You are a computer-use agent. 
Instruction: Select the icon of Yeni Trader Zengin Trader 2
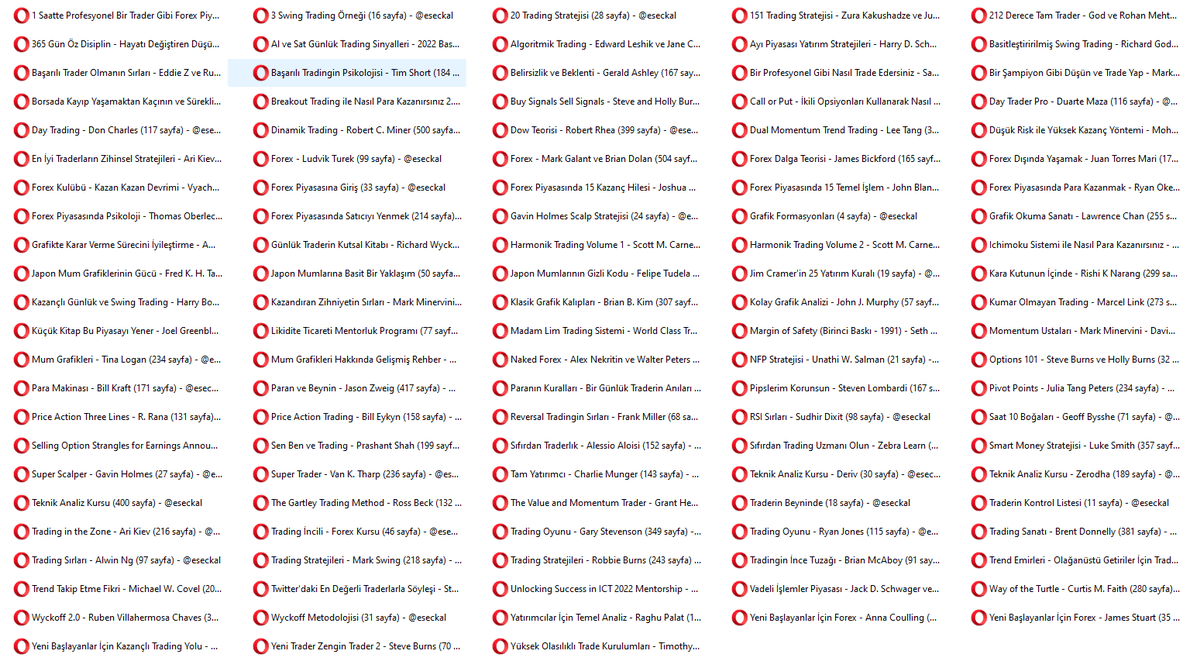click(261, 647)
